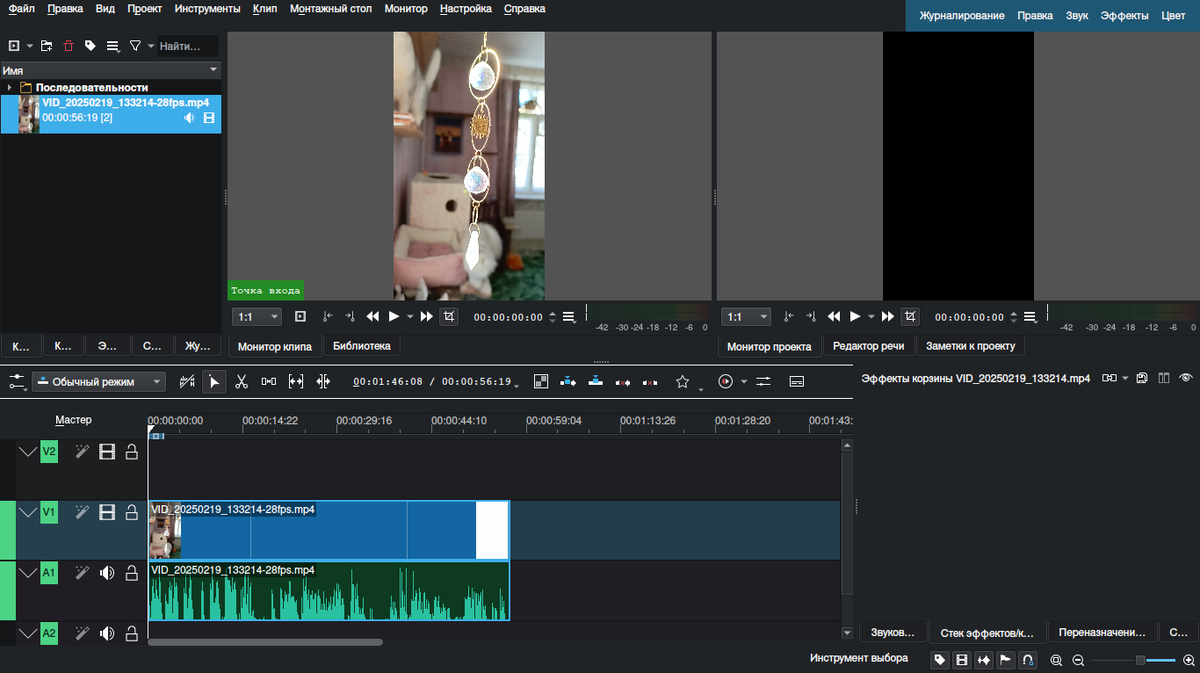Choose the ripple tool in timeline toolbar
This screenshot has height=673, width=1200.
pos(323,381)
